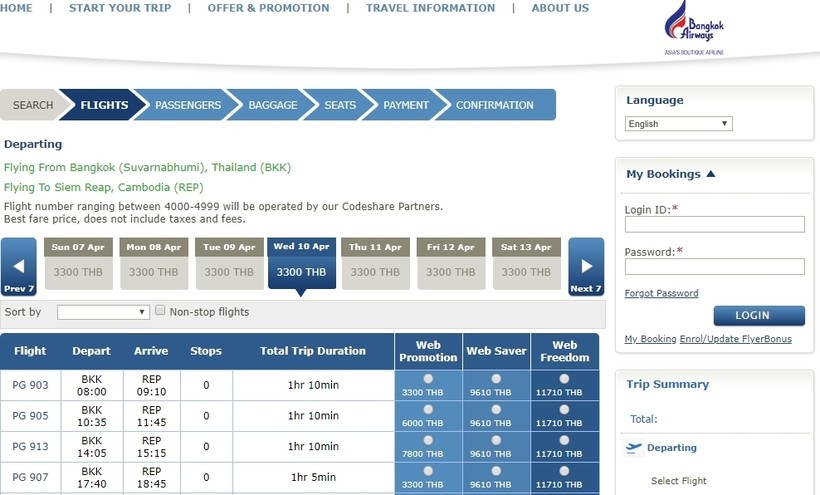Select 6000 THB Web Promotion for PG 905
Screen dimensions: 820x495
coord(428,410)
